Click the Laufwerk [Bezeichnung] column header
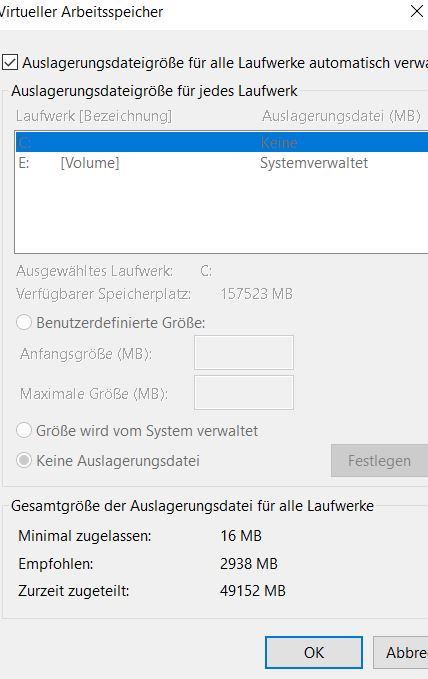 (94, 116)
